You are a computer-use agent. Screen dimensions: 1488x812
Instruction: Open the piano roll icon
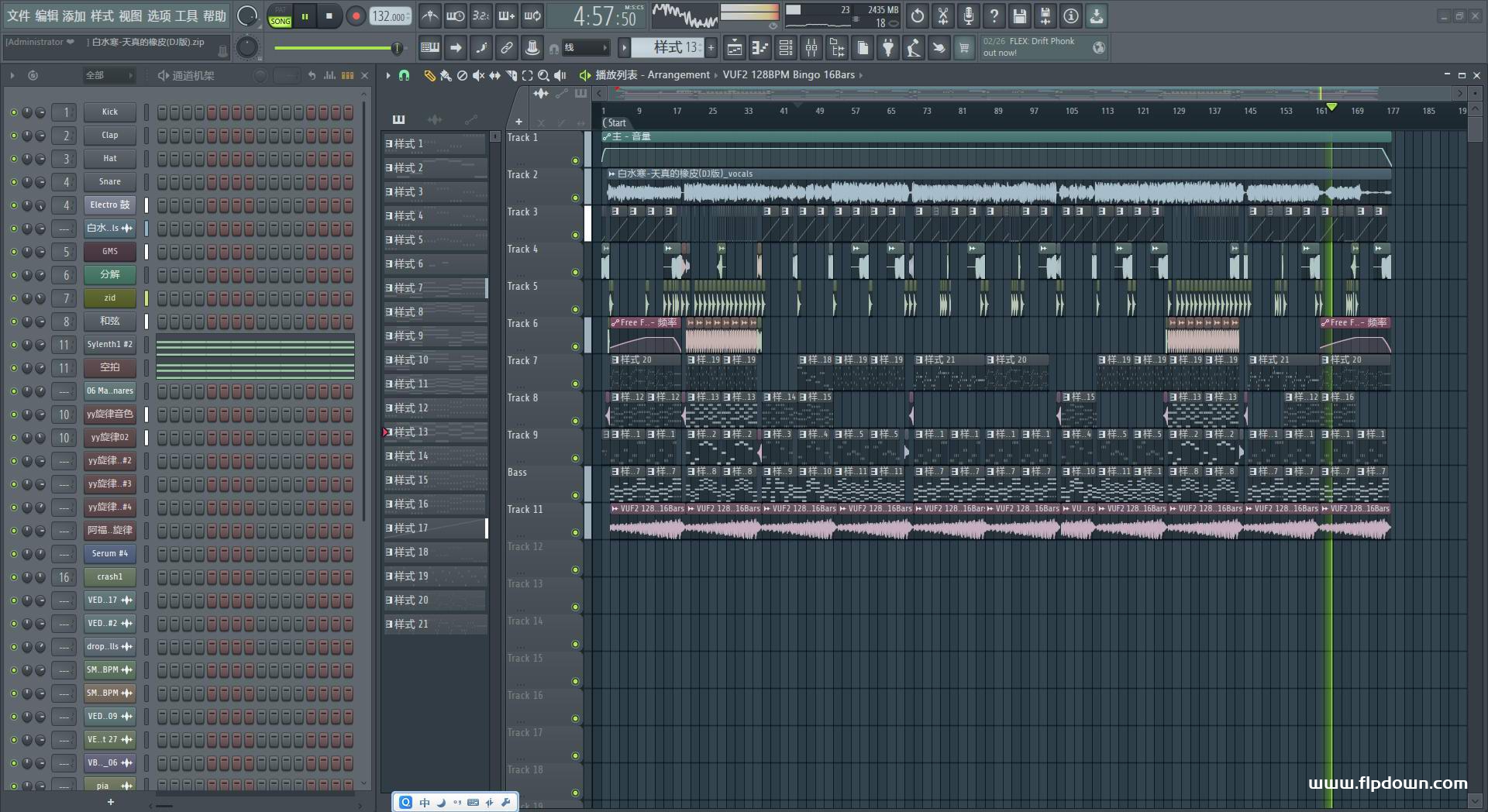pyautogui.click(x=760, y=48)
